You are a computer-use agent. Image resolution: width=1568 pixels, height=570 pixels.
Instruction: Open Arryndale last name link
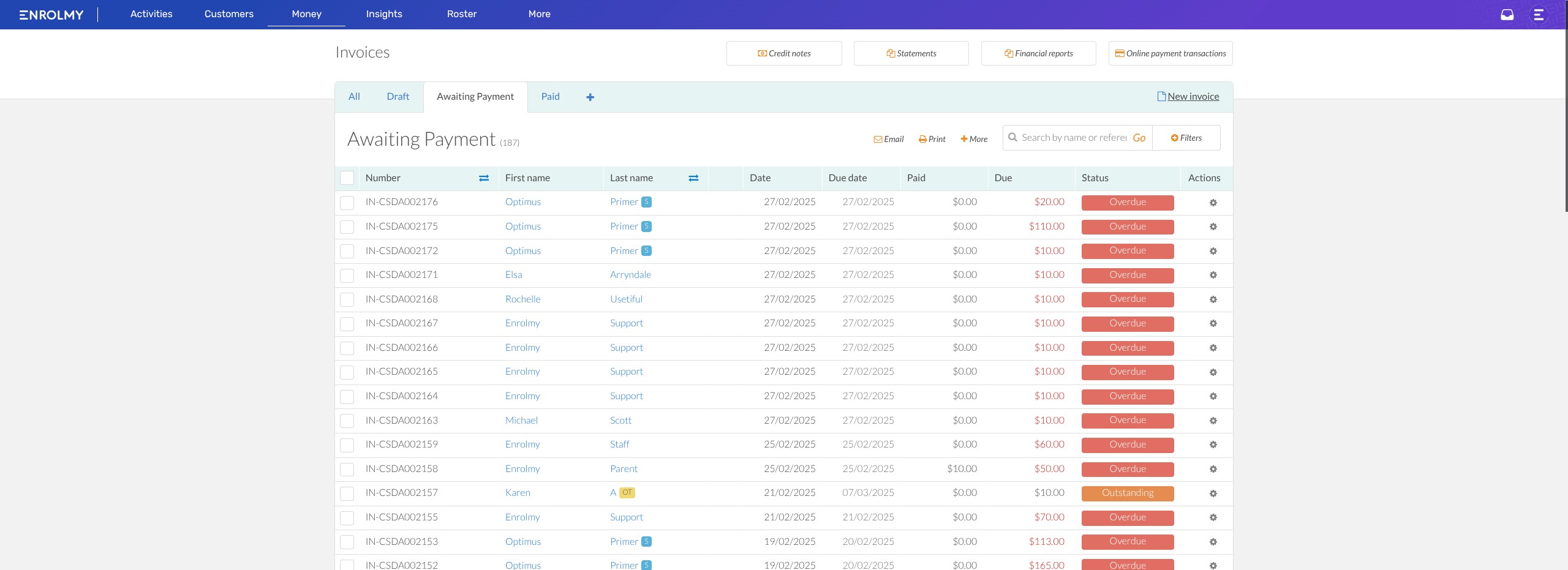coord(630,275)
